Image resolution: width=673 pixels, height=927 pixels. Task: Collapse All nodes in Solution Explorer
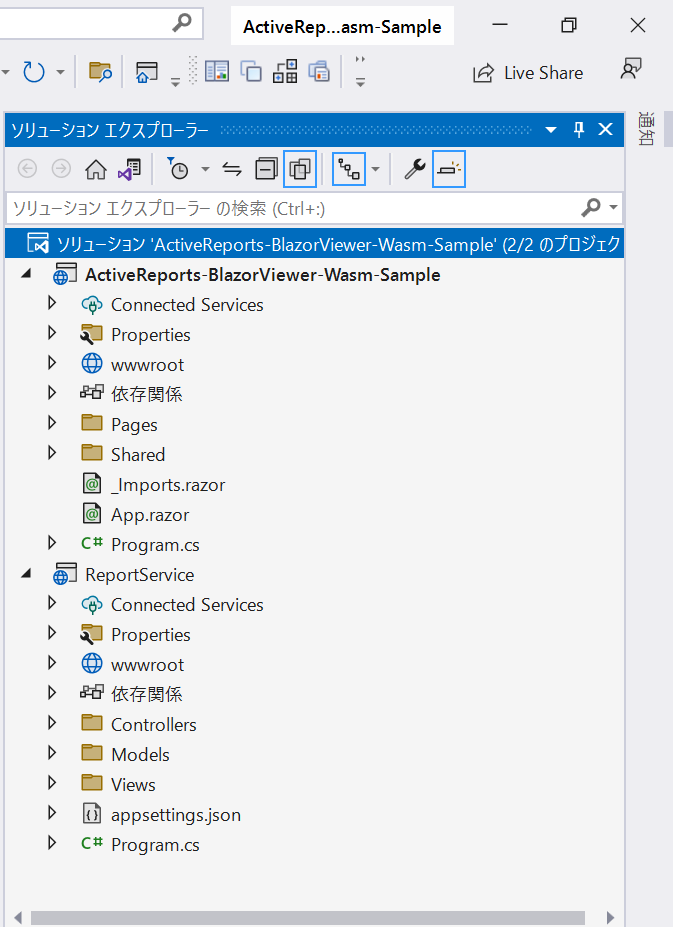click(266, 170)
